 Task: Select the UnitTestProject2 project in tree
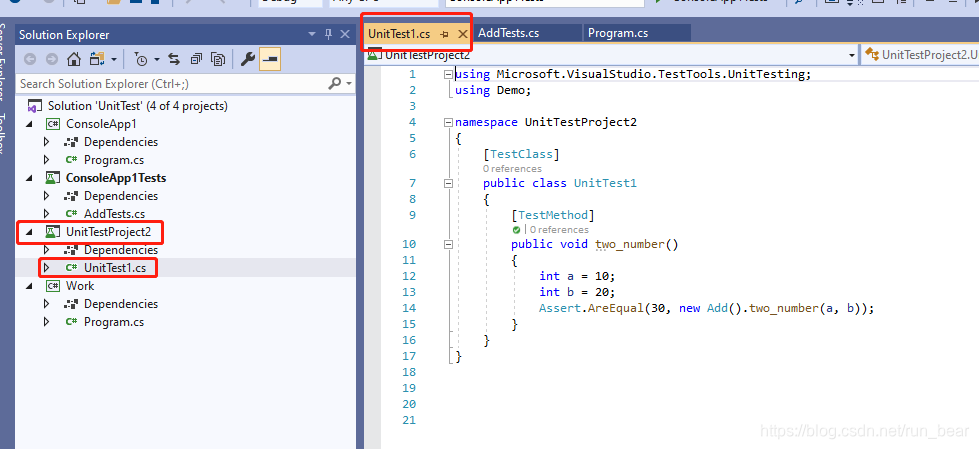[x=109, y=232]
